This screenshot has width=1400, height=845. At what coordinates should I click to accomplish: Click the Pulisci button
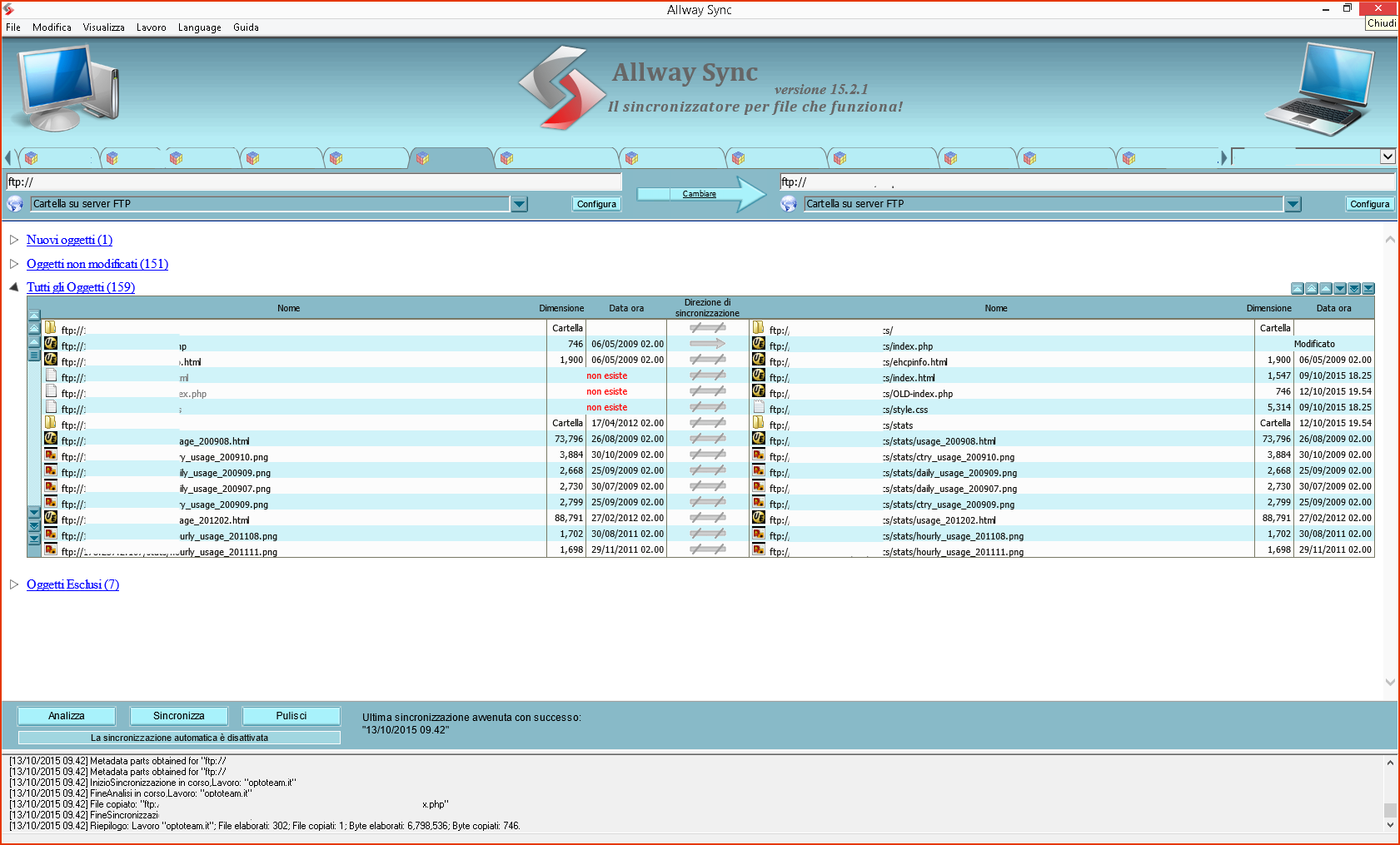coord(291,716)
